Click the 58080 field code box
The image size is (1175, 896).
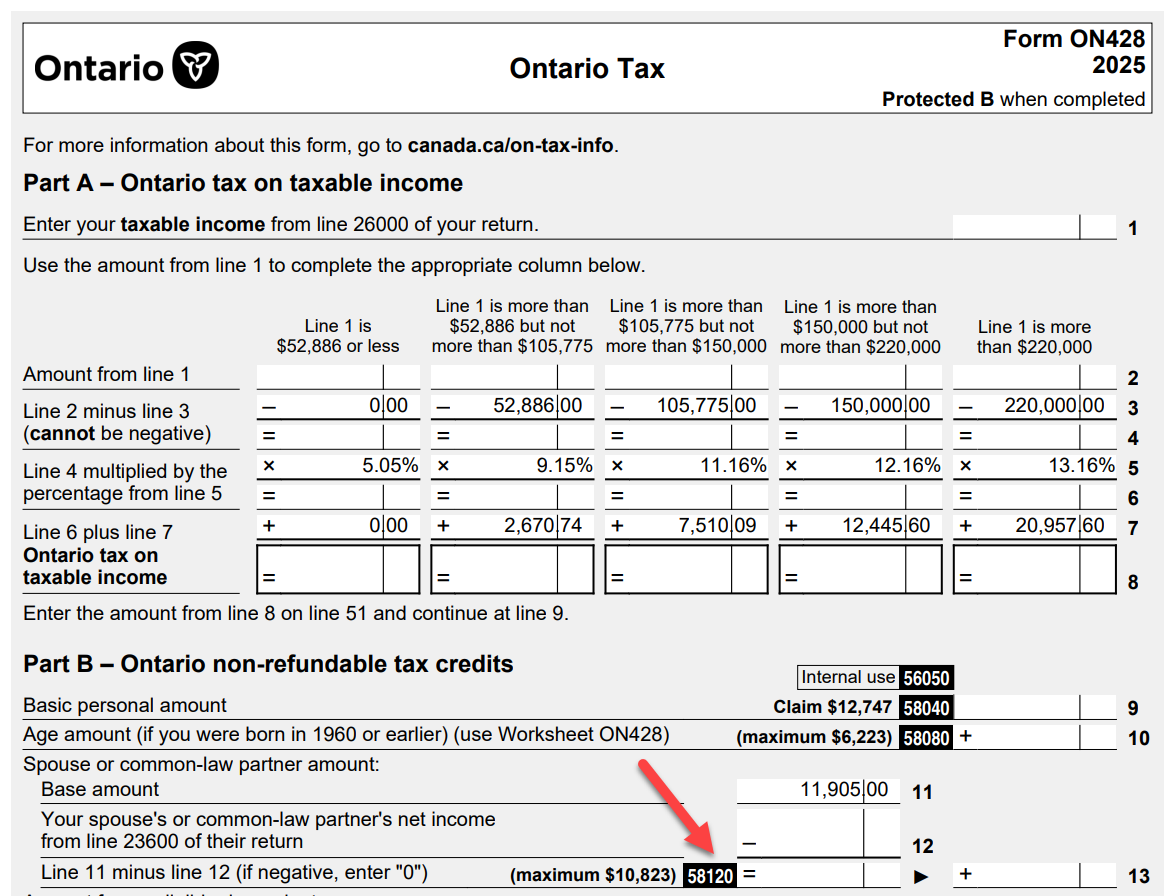pos(926,738)
